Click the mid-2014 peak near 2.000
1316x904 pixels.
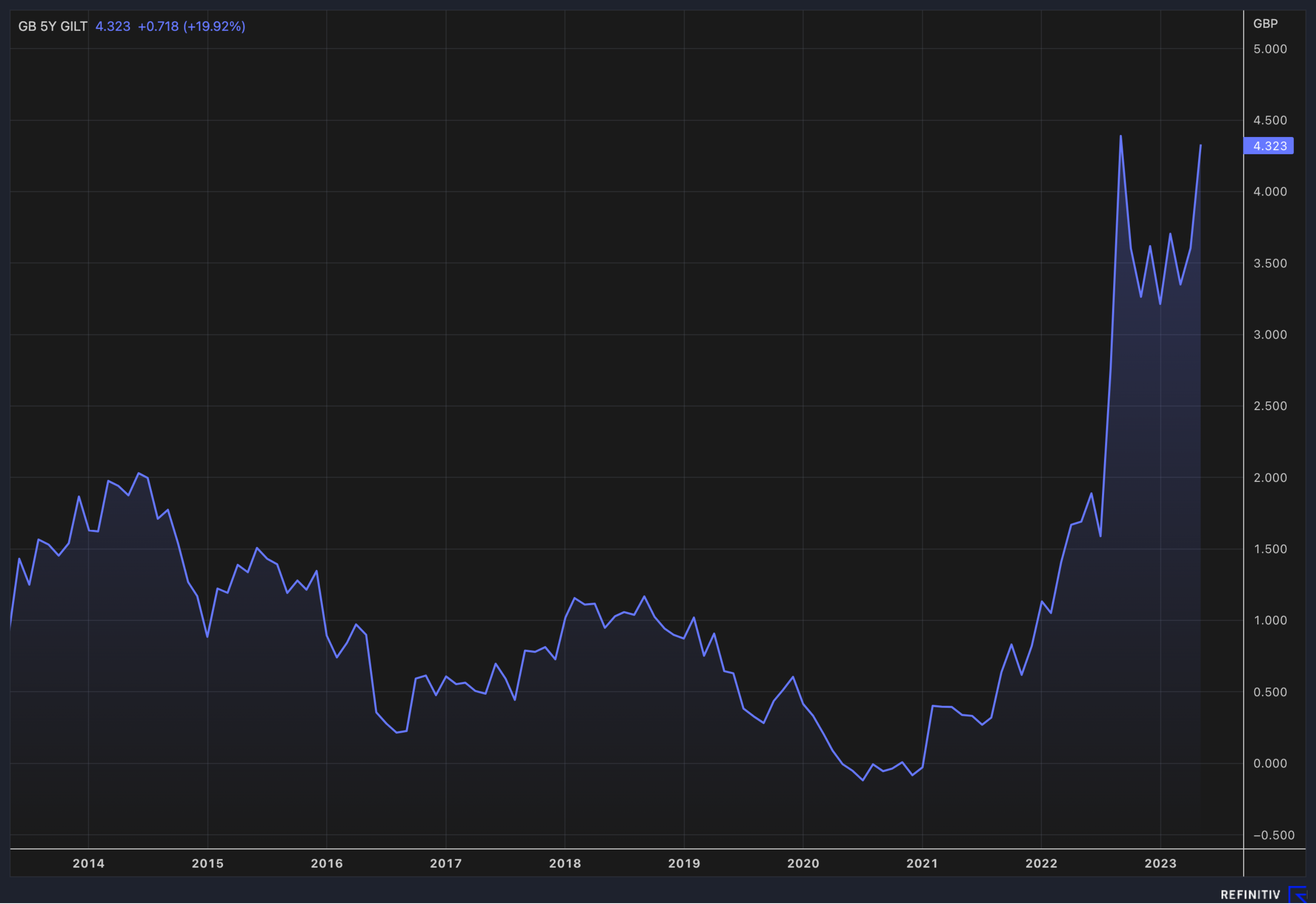[x=138, y=473]
